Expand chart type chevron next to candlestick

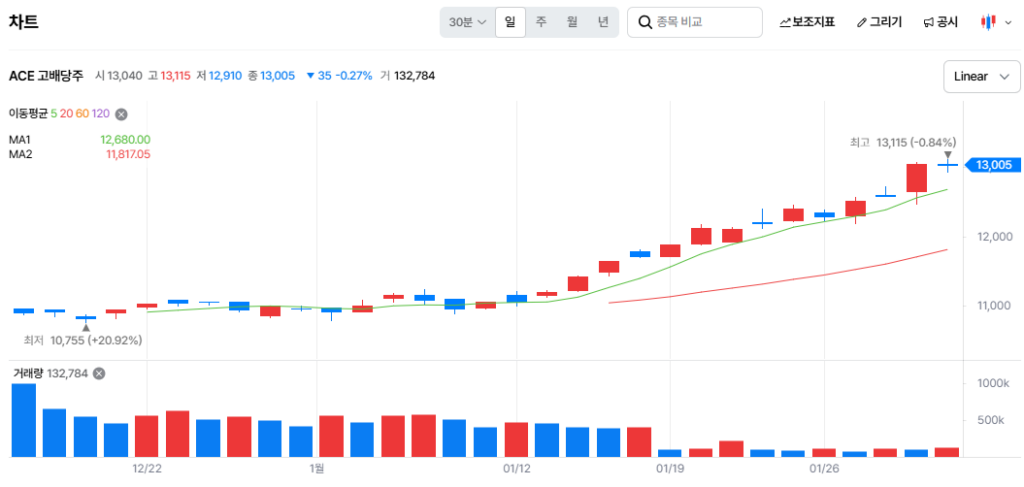1007,22
